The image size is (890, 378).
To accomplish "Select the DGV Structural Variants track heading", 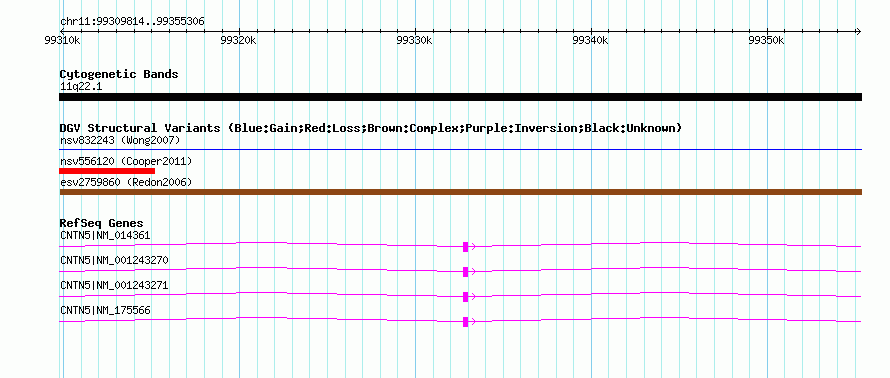I will (371, 128).
